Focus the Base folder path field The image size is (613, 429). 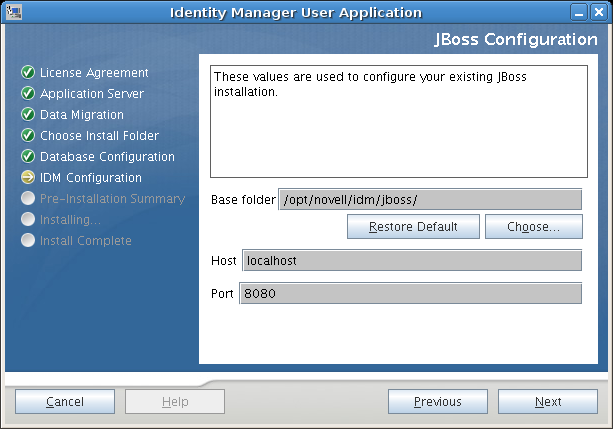(430, 200)
